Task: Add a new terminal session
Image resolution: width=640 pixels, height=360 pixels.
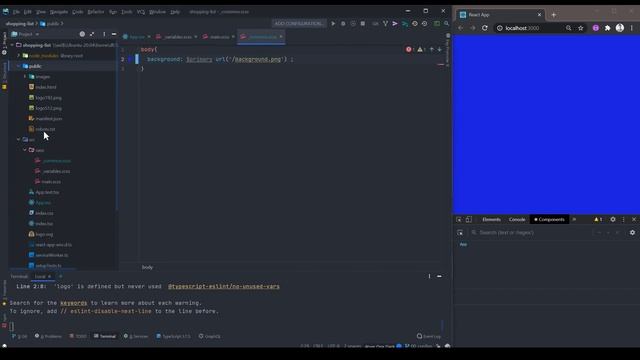Action: click(60, 276)
